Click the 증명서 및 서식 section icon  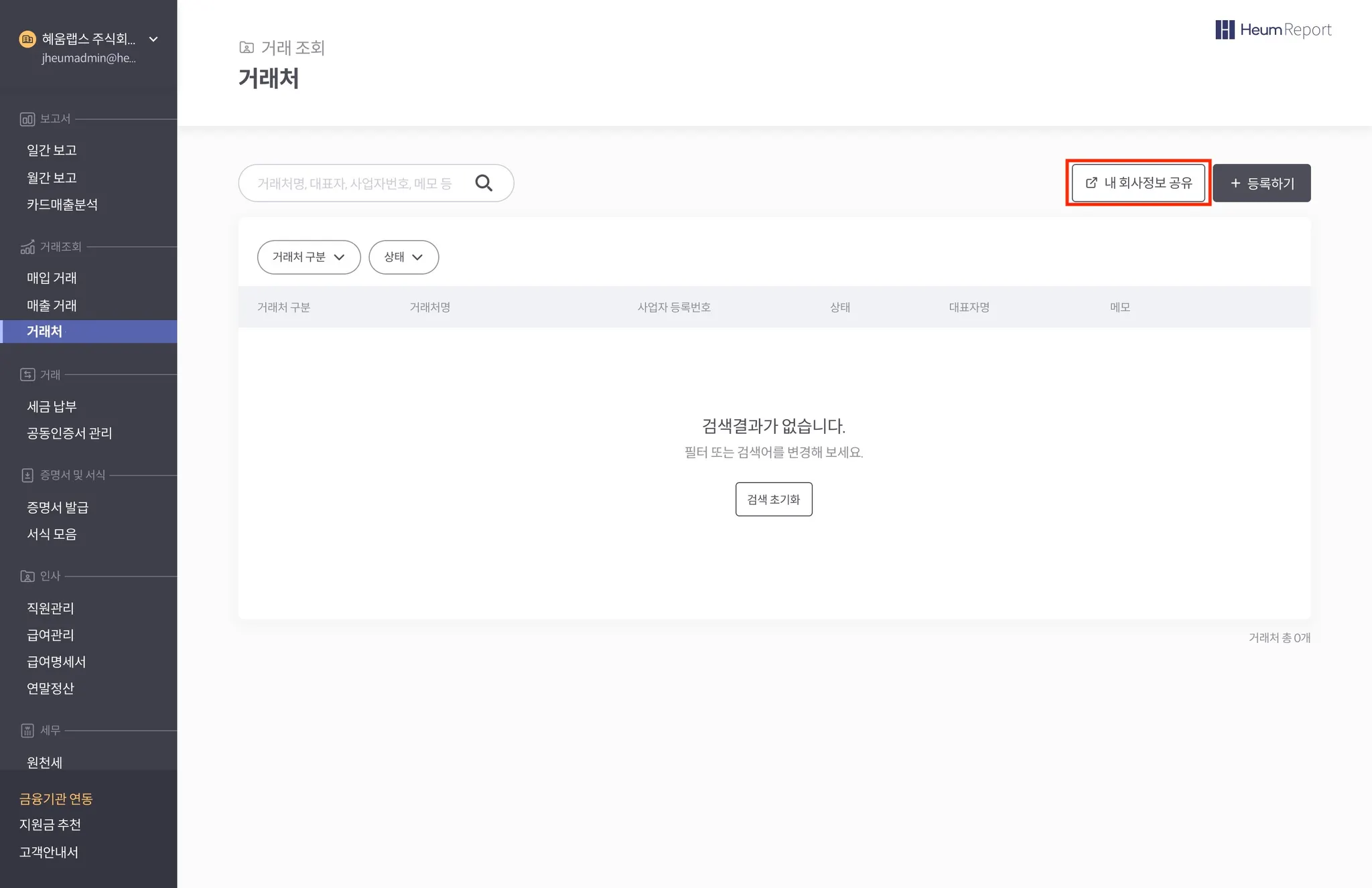27,475
